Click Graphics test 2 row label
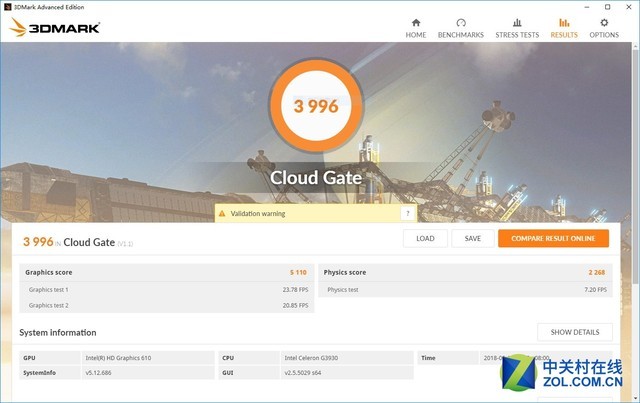 (49, 305)
